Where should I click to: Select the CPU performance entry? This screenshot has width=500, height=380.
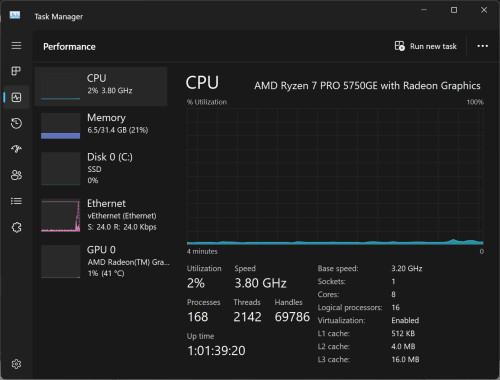tap(101, 86)
